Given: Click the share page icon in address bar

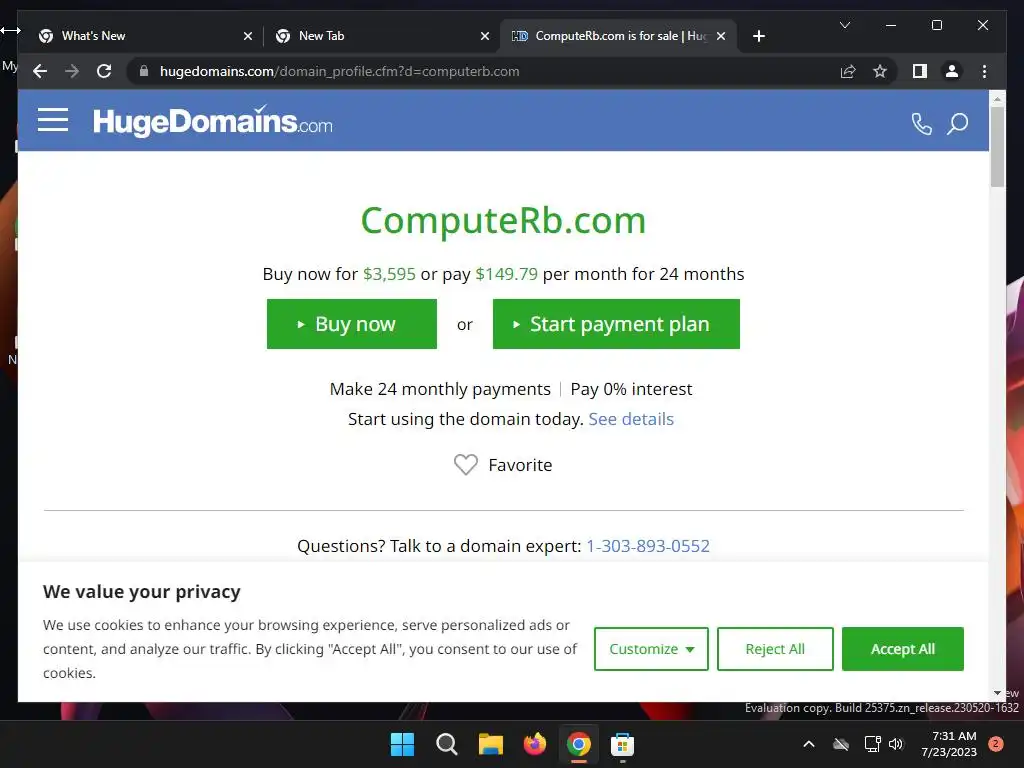Looking at the screenshot, I should 848,71.
